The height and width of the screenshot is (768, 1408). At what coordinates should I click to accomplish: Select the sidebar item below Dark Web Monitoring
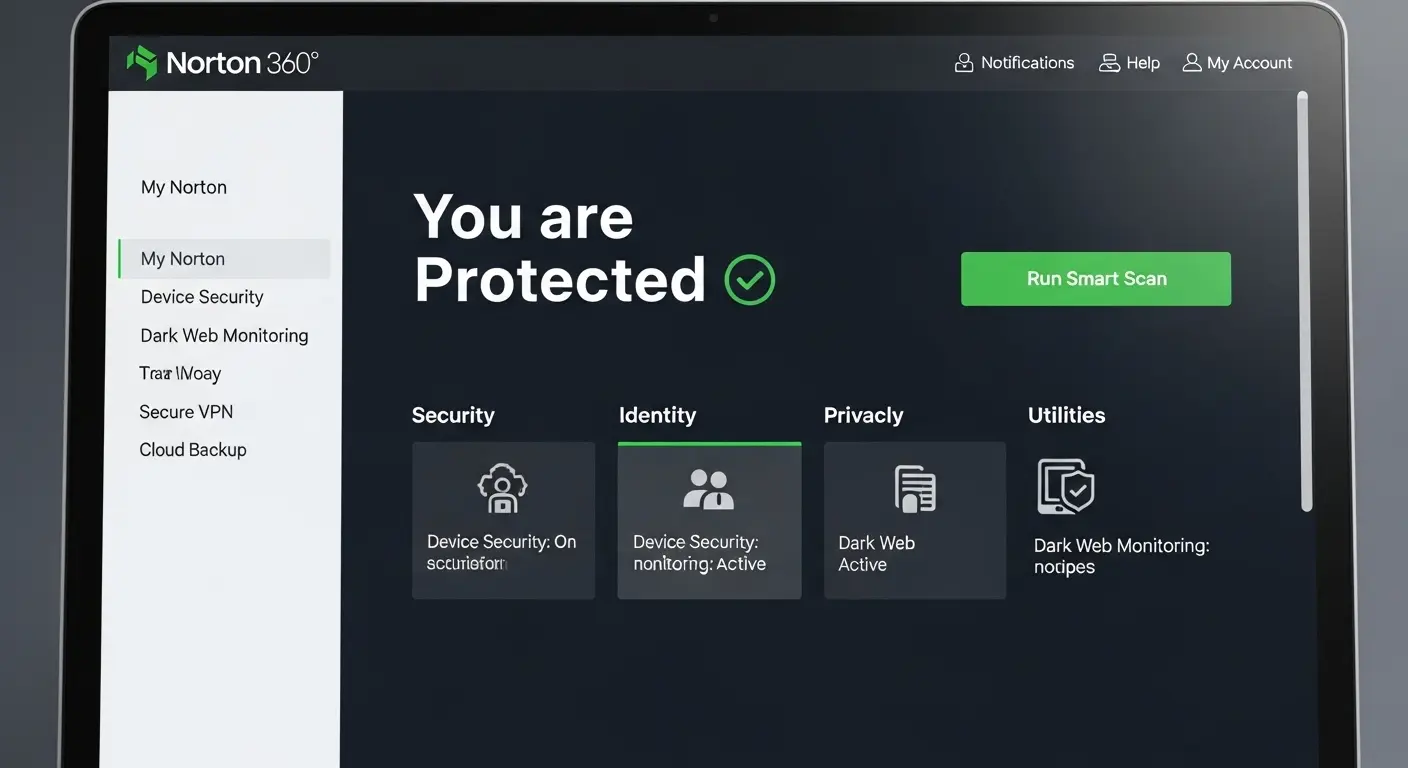[180, 374]
